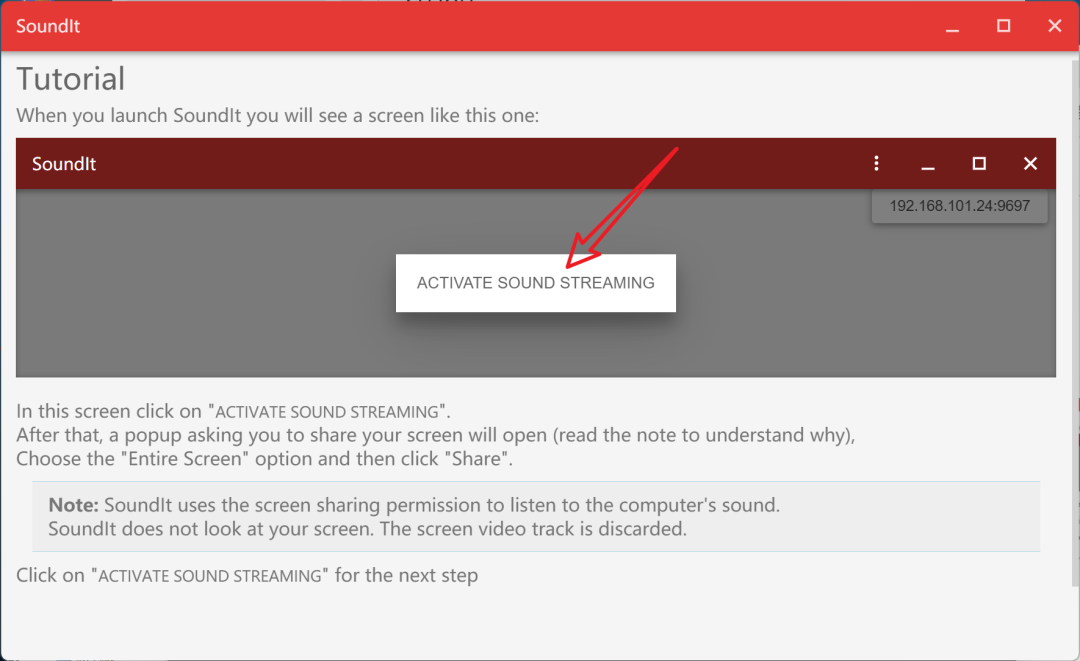Click the SoundIt title in dark red bar

[x=64, y=164]
